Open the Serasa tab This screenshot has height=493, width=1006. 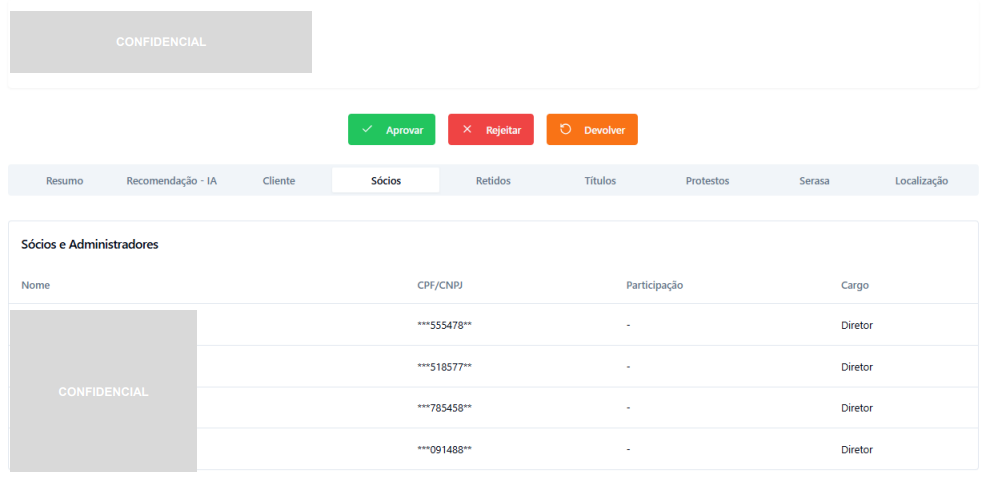pos(814,181)
